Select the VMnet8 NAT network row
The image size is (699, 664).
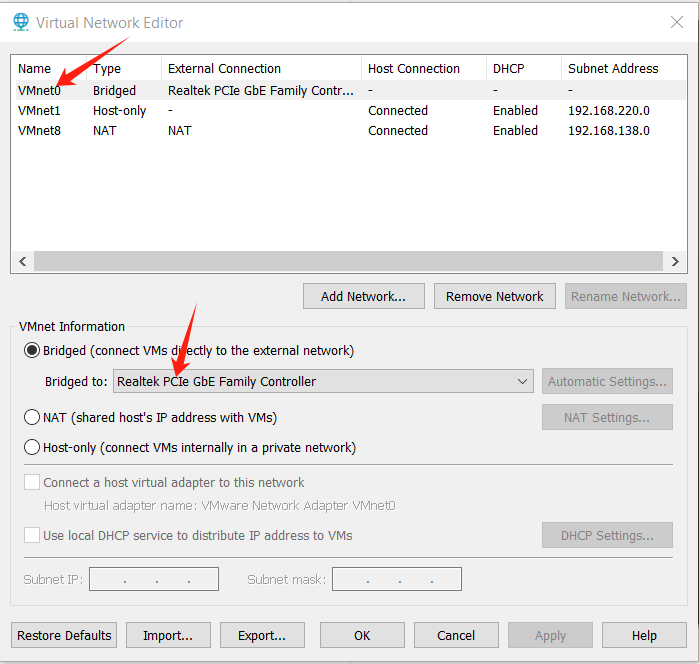350,131
